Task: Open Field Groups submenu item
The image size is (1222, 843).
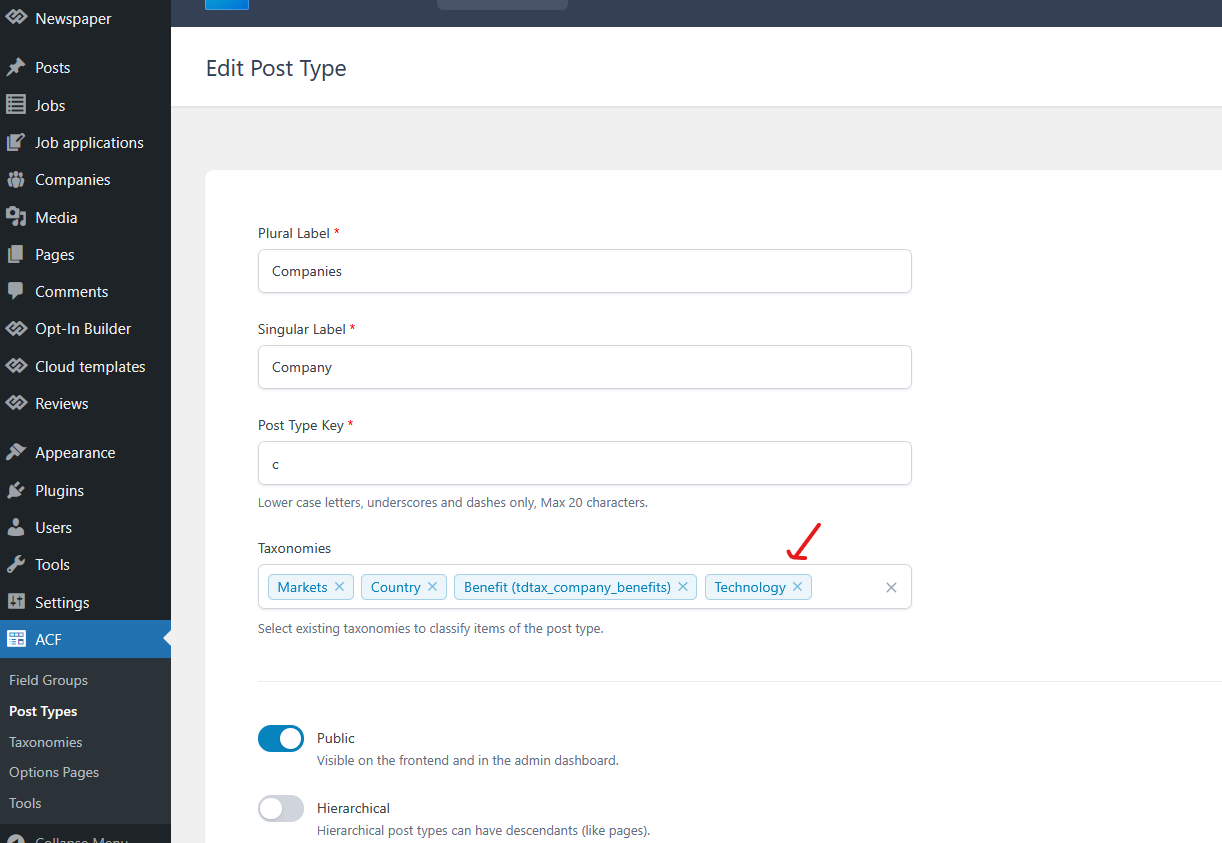Action: [48, 680]
